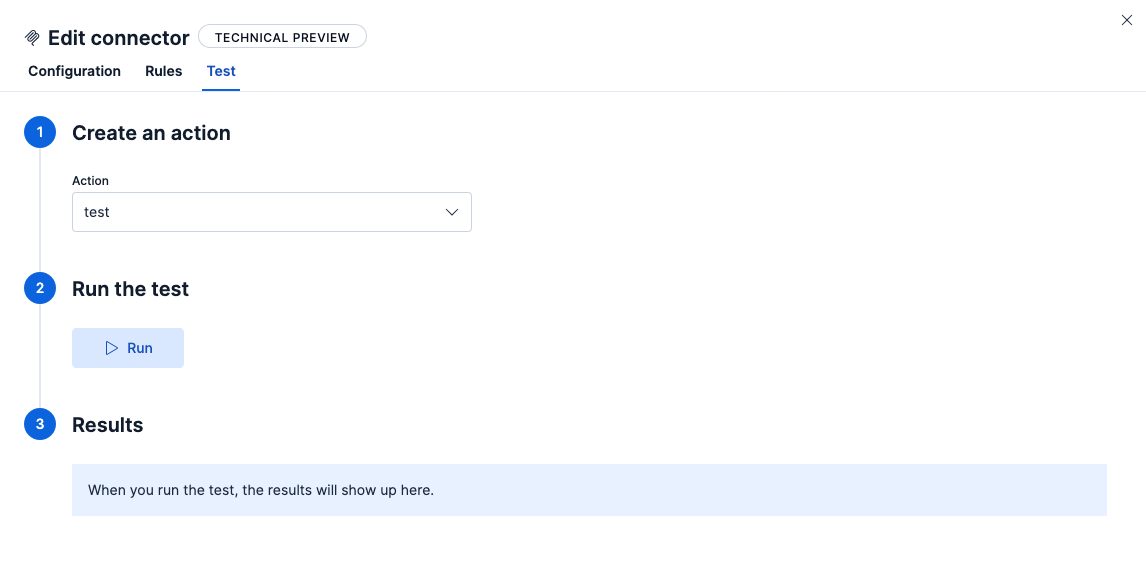This screenshot has width=1146, height=587.
Task: Click the Results step heading
Action: (107, 425)
